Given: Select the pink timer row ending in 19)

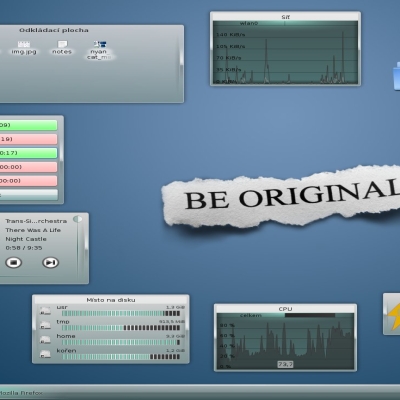Looking at the screenshot, I should pyautogui.click(x=28, y=139).
